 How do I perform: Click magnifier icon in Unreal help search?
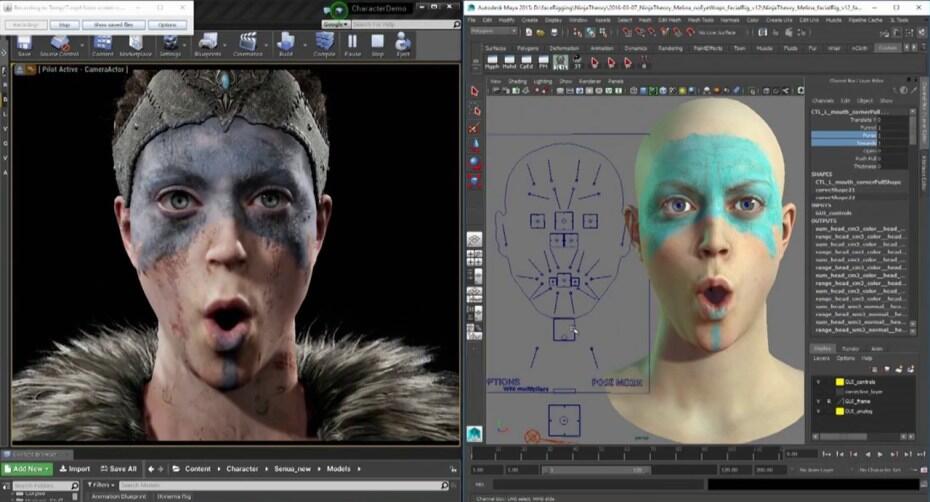pos(457,24)
